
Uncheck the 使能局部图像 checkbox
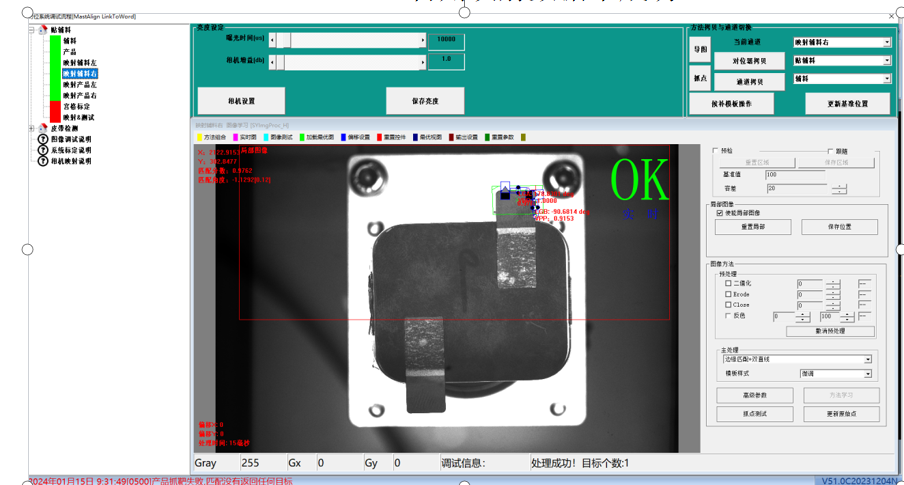pos(720,213)
